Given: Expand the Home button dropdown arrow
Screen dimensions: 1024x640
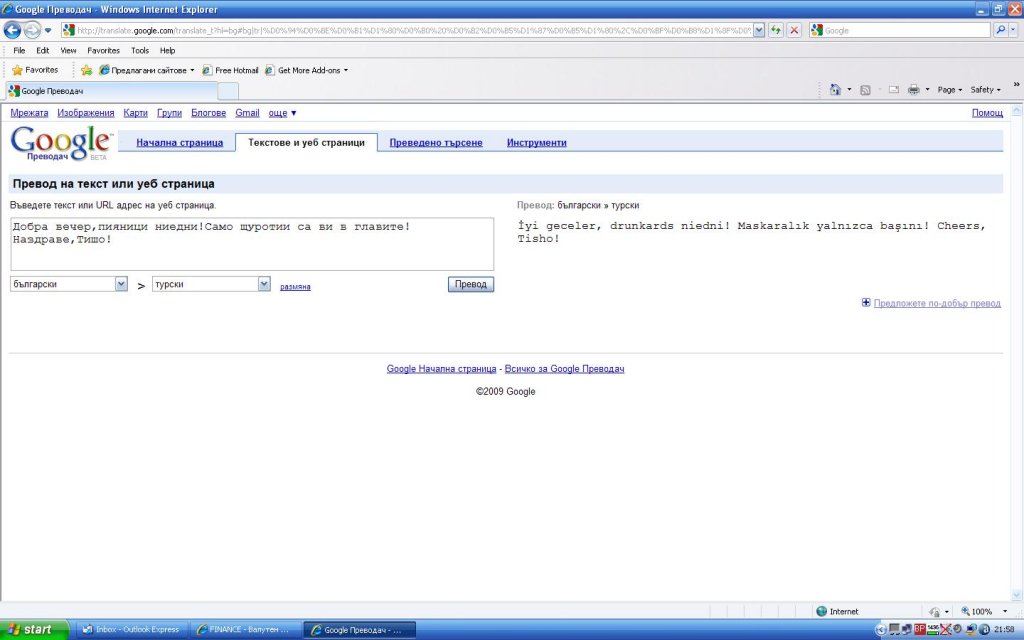Looking at the screenshot, I should tap(849, 89).
